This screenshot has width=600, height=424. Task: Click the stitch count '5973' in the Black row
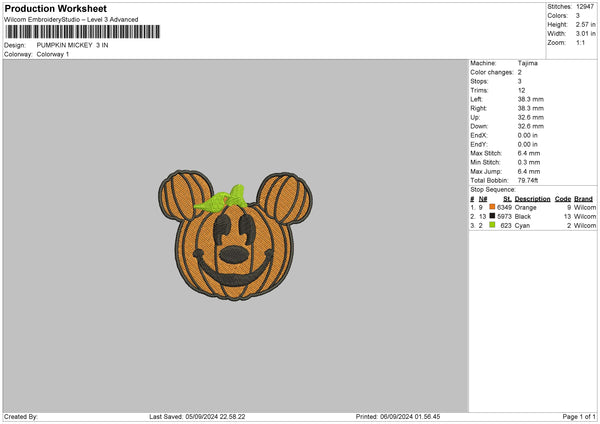click(504, 217)
